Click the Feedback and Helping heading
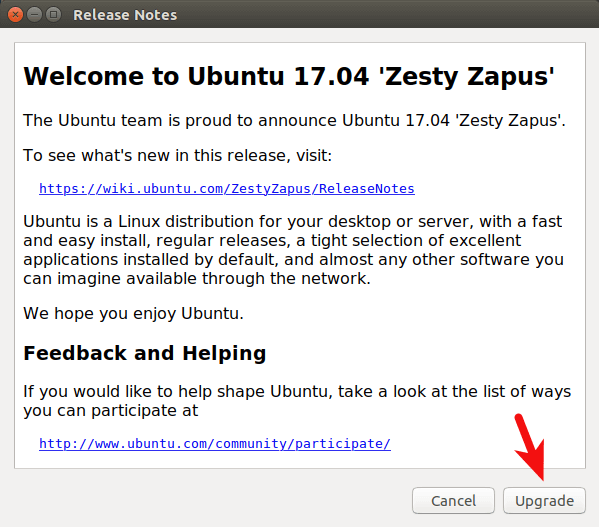Viewport: 599px width, 527px height. coord(145,353)
